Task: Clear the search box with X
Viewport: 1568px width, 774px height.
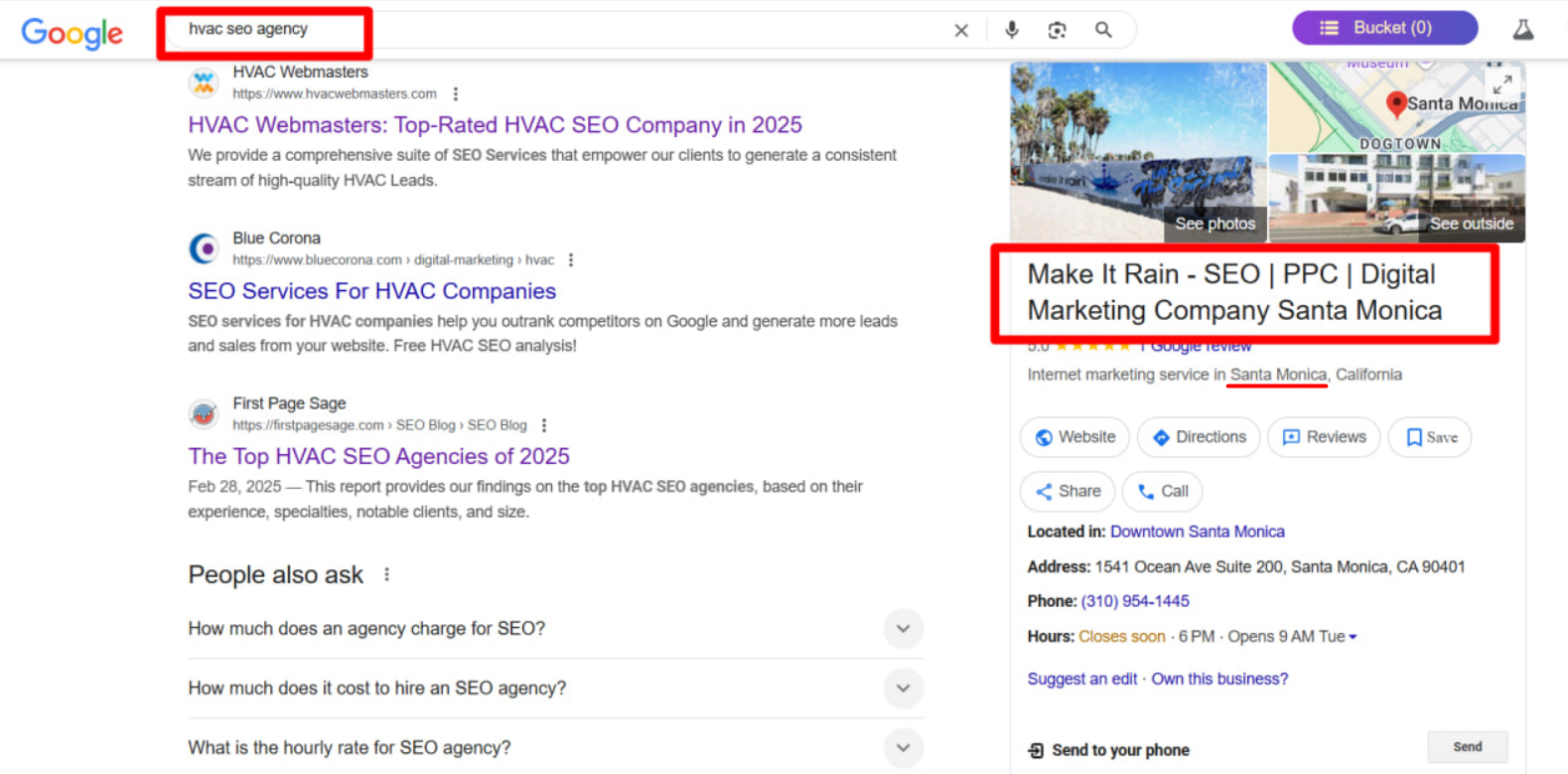Action: (961, 30)
